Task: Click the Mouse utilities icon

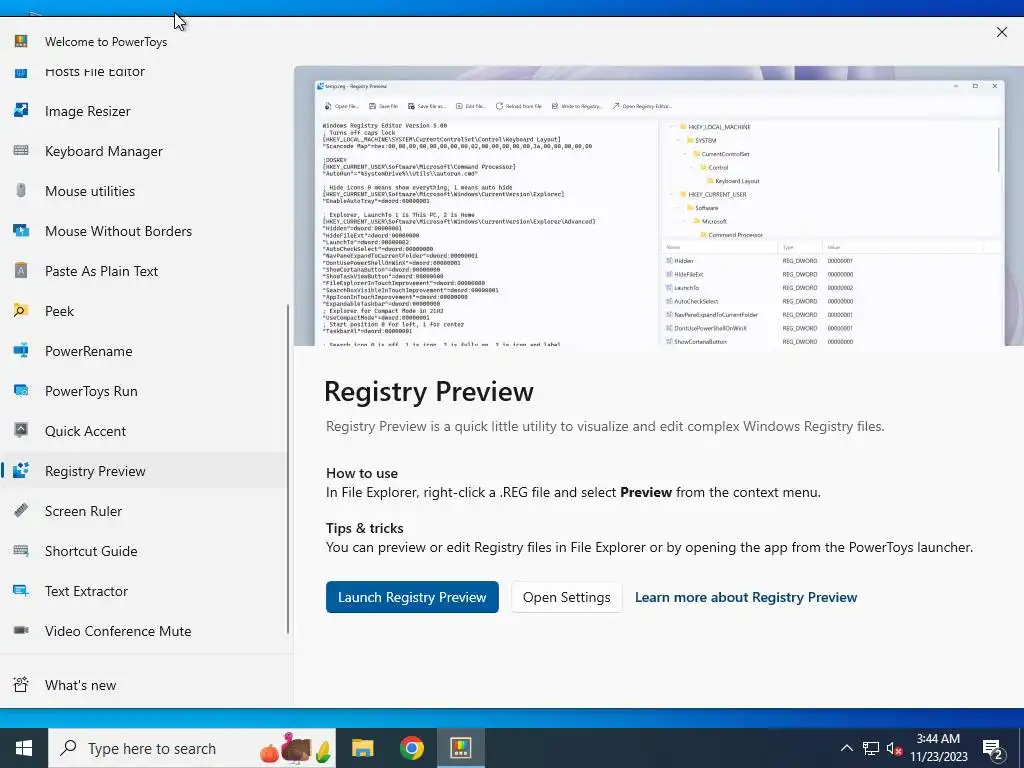Action: (x=21, y=190)
